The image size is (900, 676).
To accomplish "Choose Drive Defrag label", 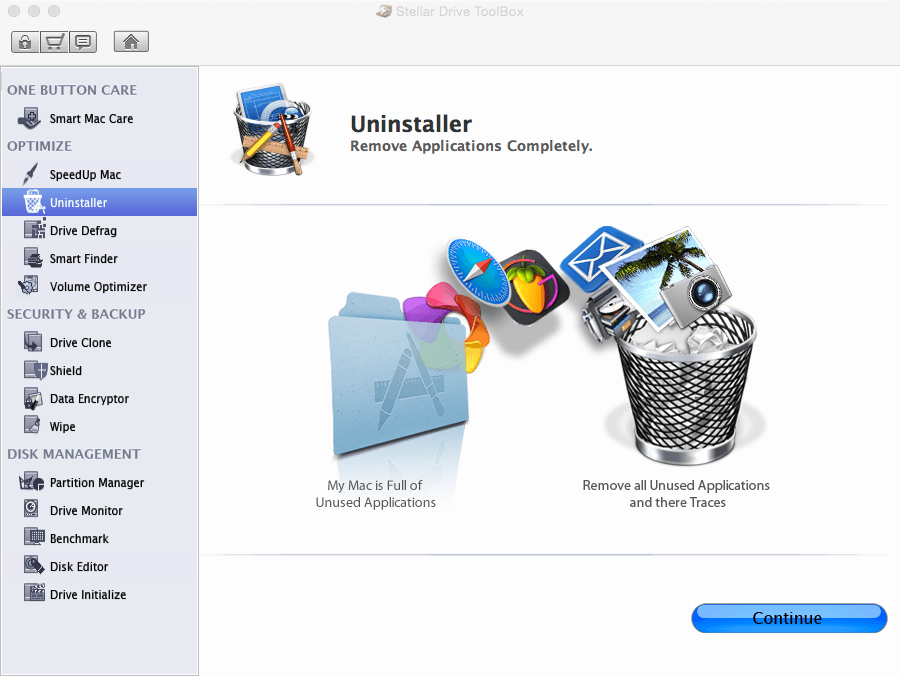I will (83, 231).
